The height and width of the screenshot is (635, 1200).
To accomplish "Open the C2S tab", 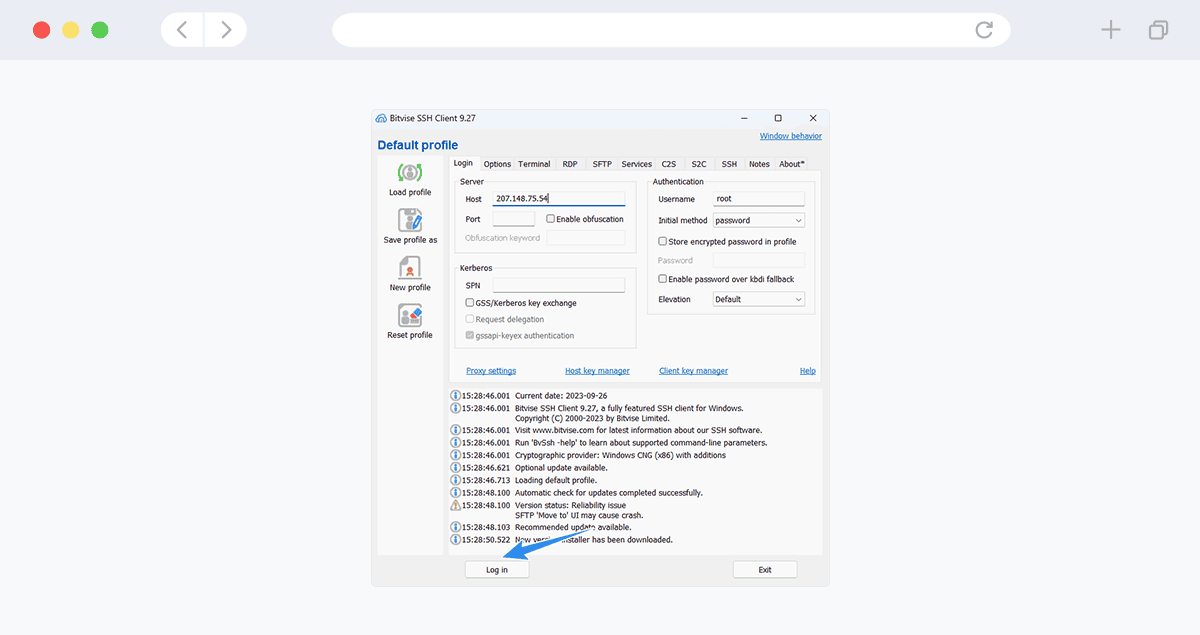I will tap(669, 164).
